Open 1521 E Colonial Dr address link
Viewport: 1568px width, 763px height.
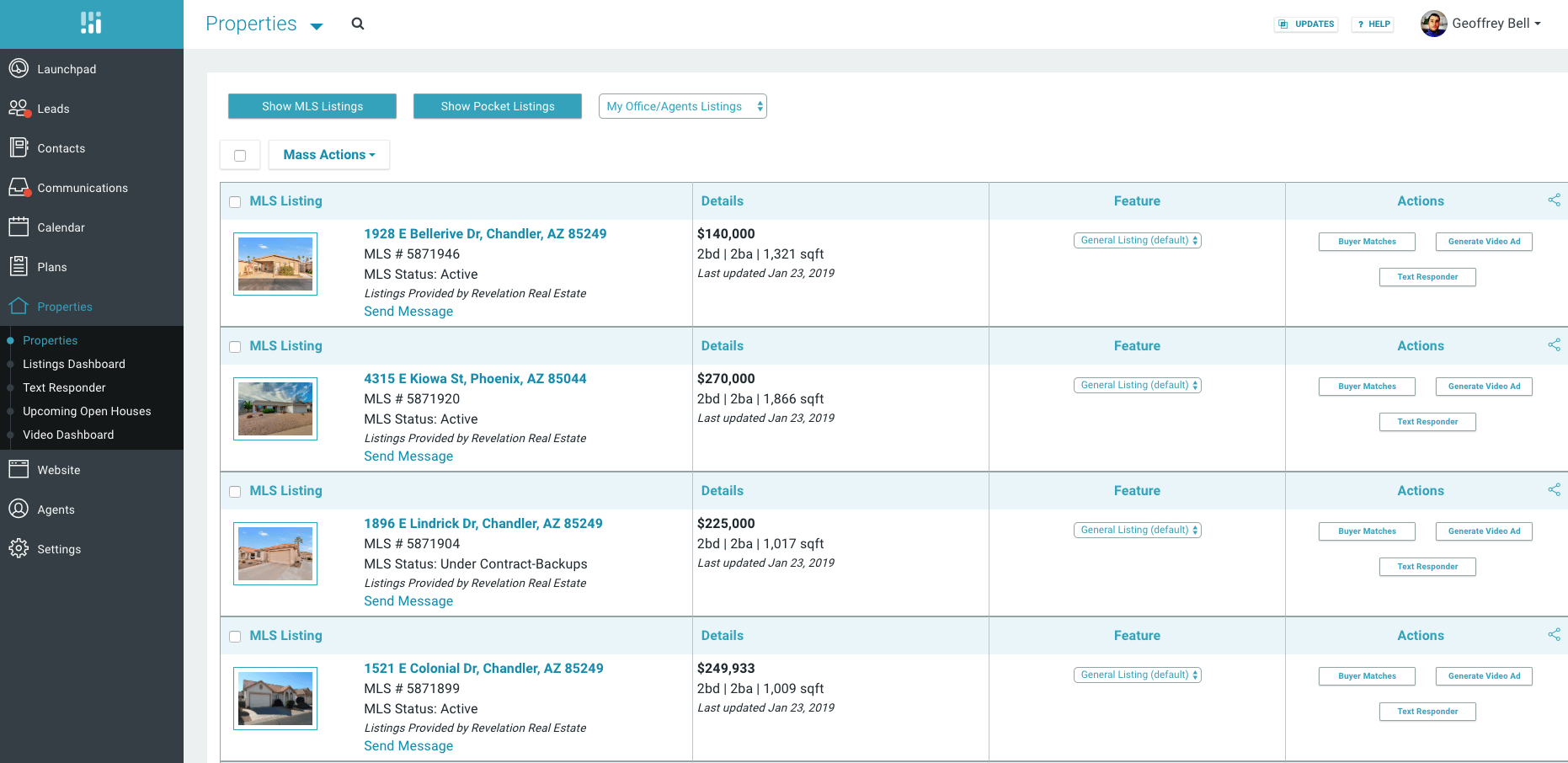tap(483, 669)
